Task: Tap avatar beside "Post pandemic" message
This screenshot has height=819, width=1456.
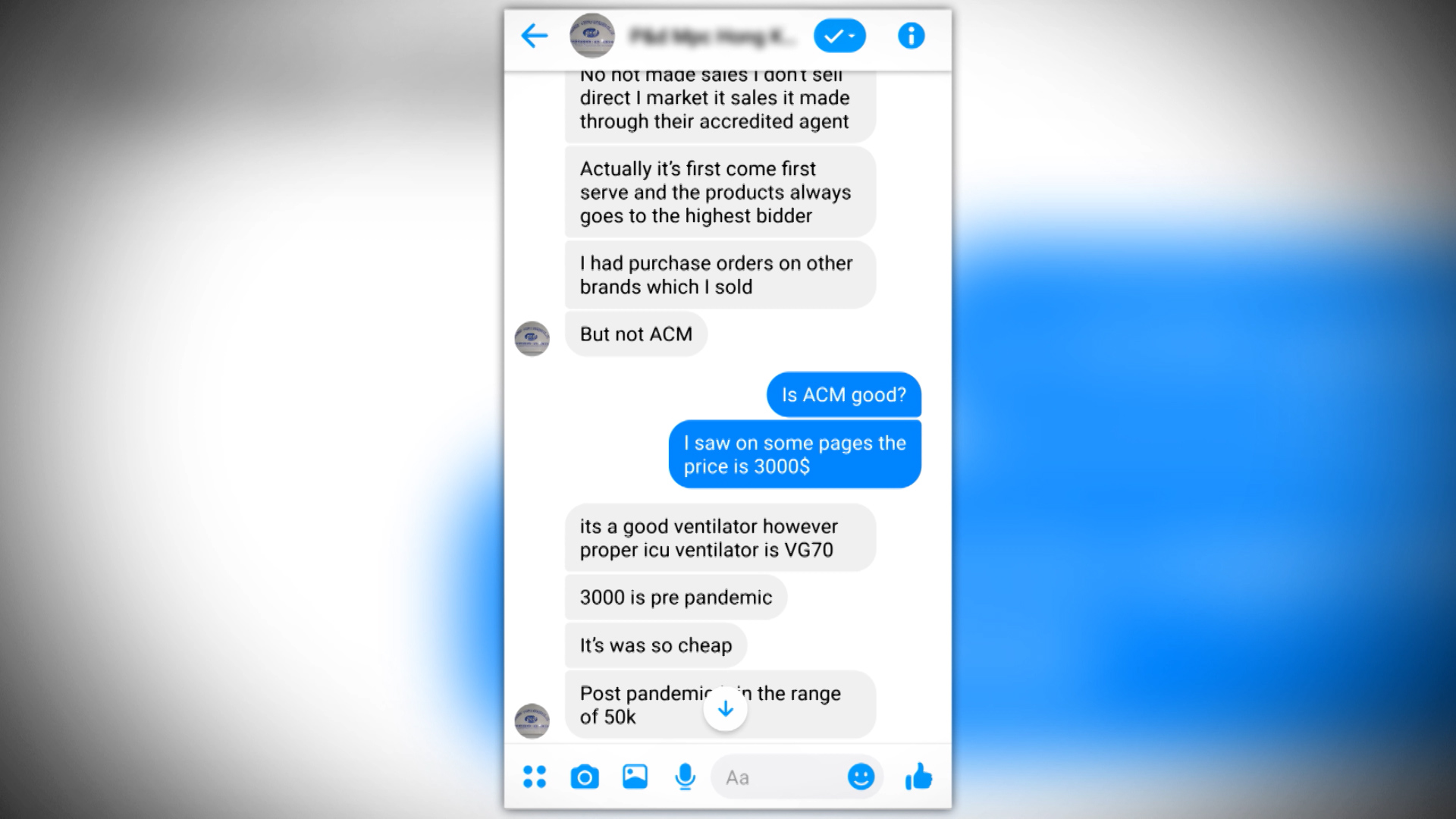Action: pos(532,720)
